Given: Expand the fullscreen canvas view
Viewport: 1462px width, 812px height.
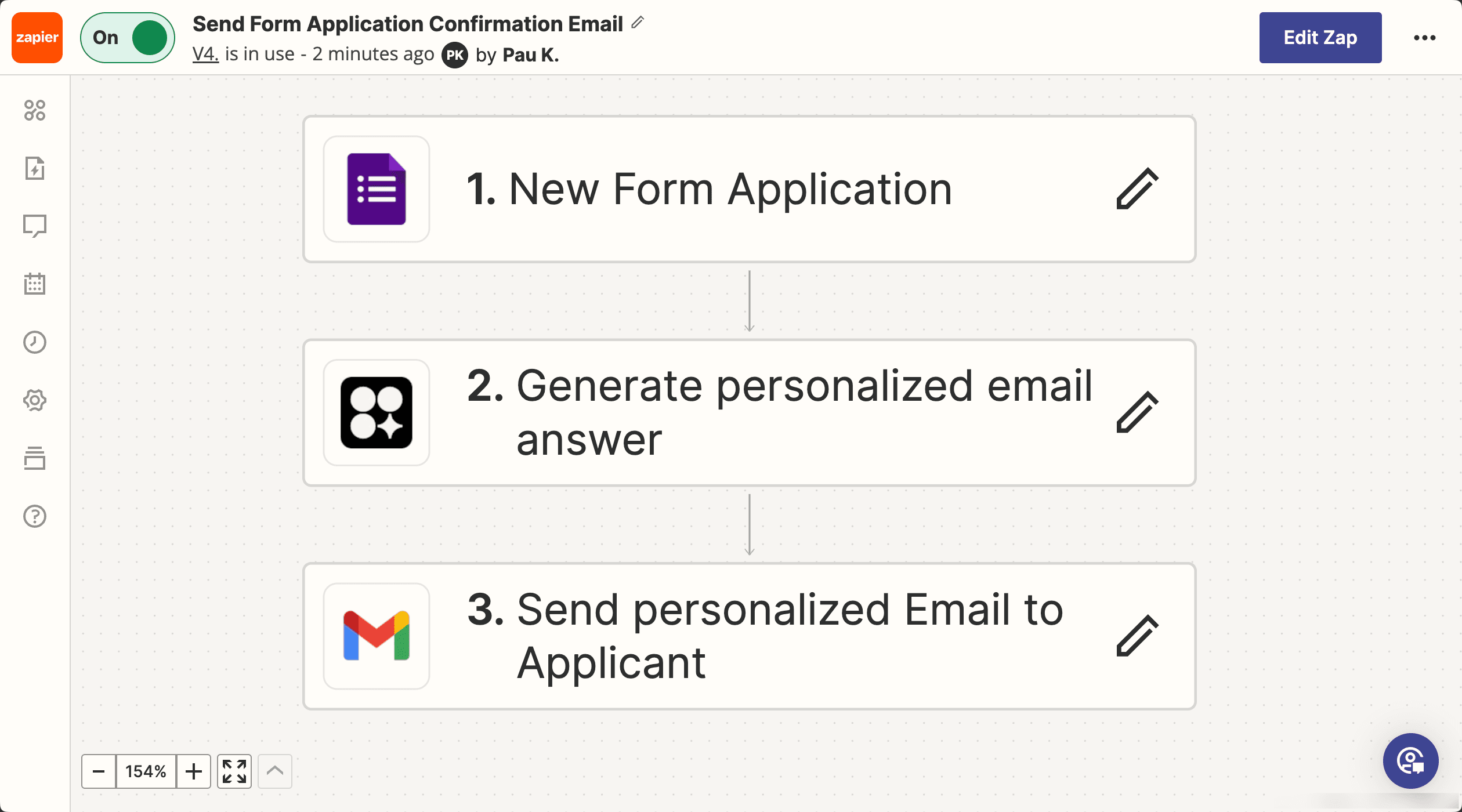Looking at the screenshot, I should pos(234,771).
